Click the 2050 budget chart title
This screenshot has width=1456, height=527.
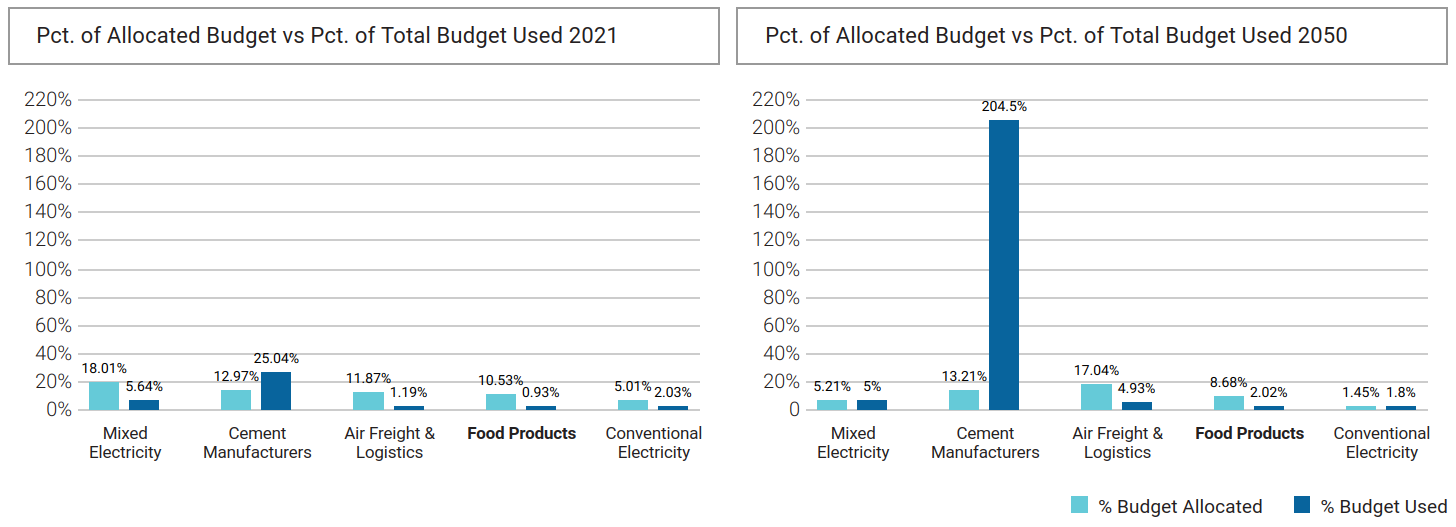[x=1056, y=36]
